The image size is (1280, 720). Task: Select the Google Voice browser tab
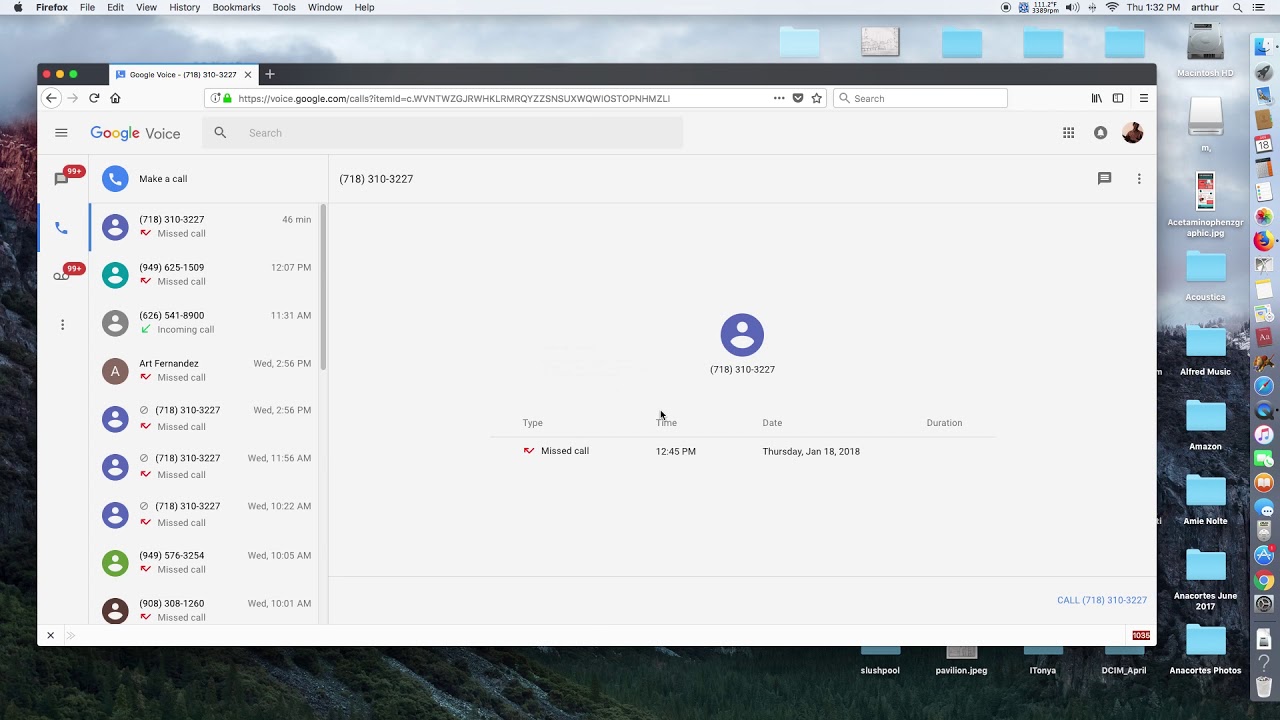(x=182, y=74)
